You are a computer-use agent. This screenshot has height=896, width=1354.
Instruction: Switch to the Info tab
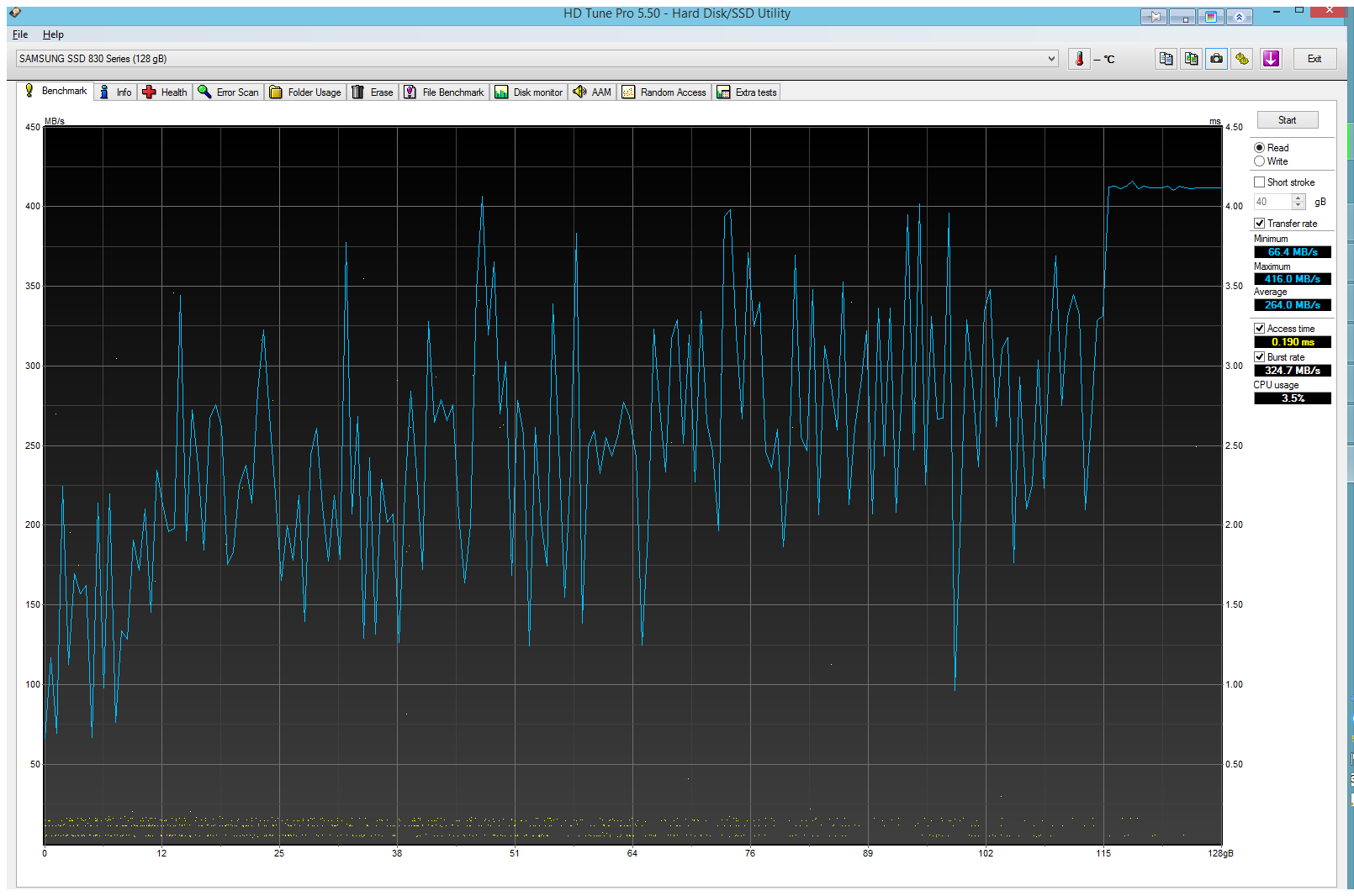coord(115,92)
